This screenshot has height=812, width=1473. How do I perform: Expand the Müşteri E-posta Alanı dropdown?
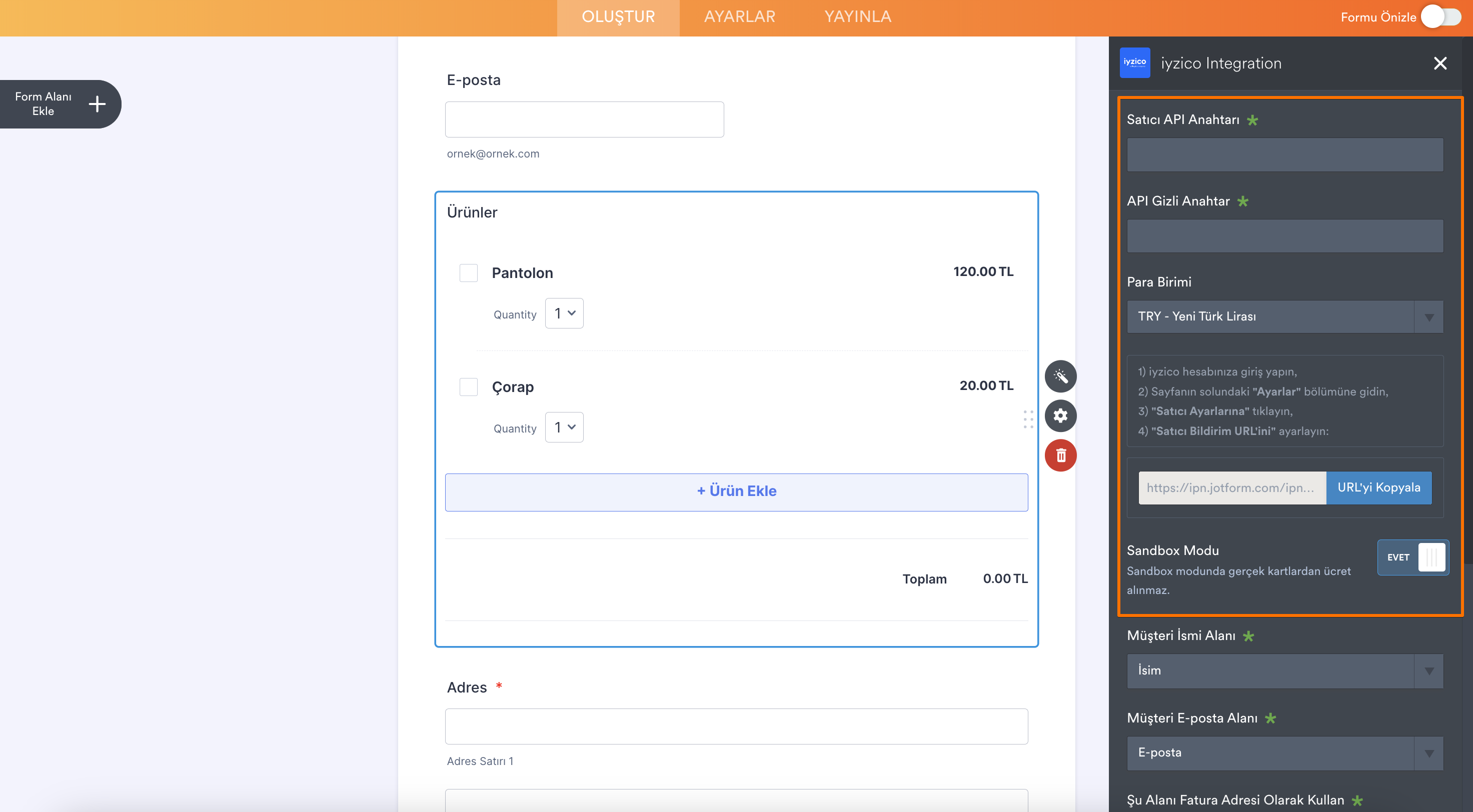(x=1284, y=752)
